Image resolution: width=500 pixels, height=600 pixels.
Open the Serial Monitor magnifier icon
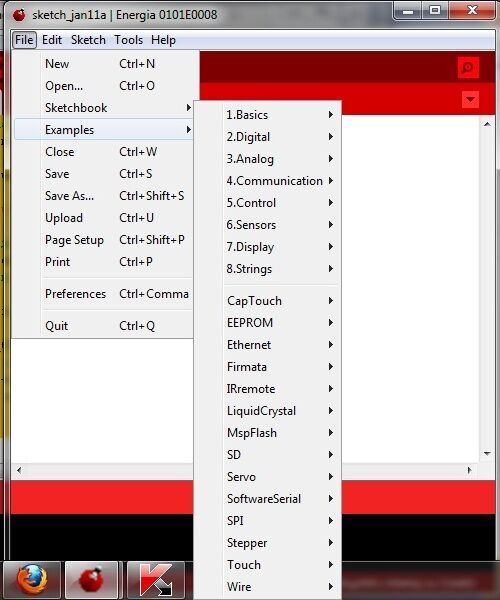468,67
